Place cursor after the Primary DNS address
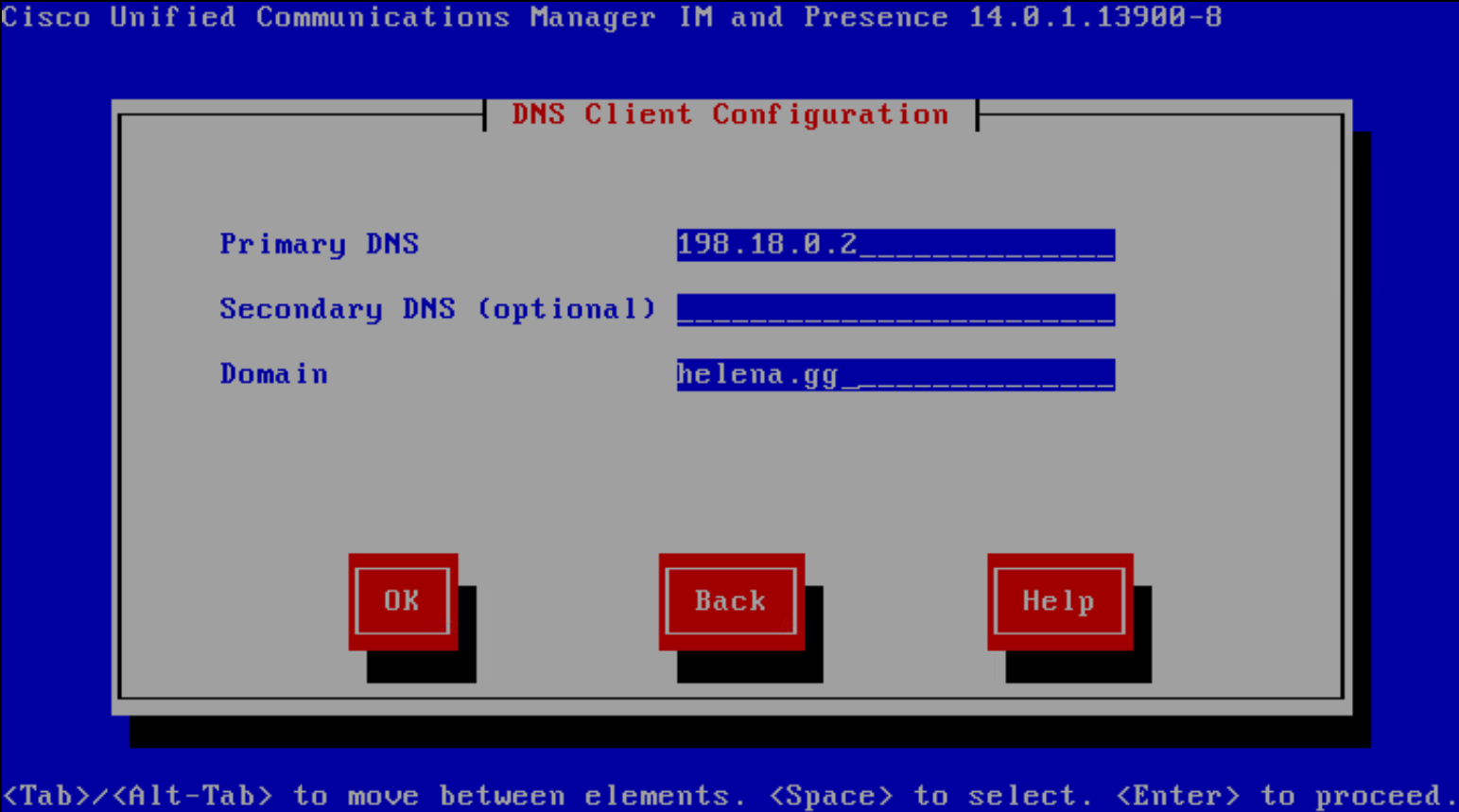The width and height of the screenshot is (1459, 812). point(865,245)
